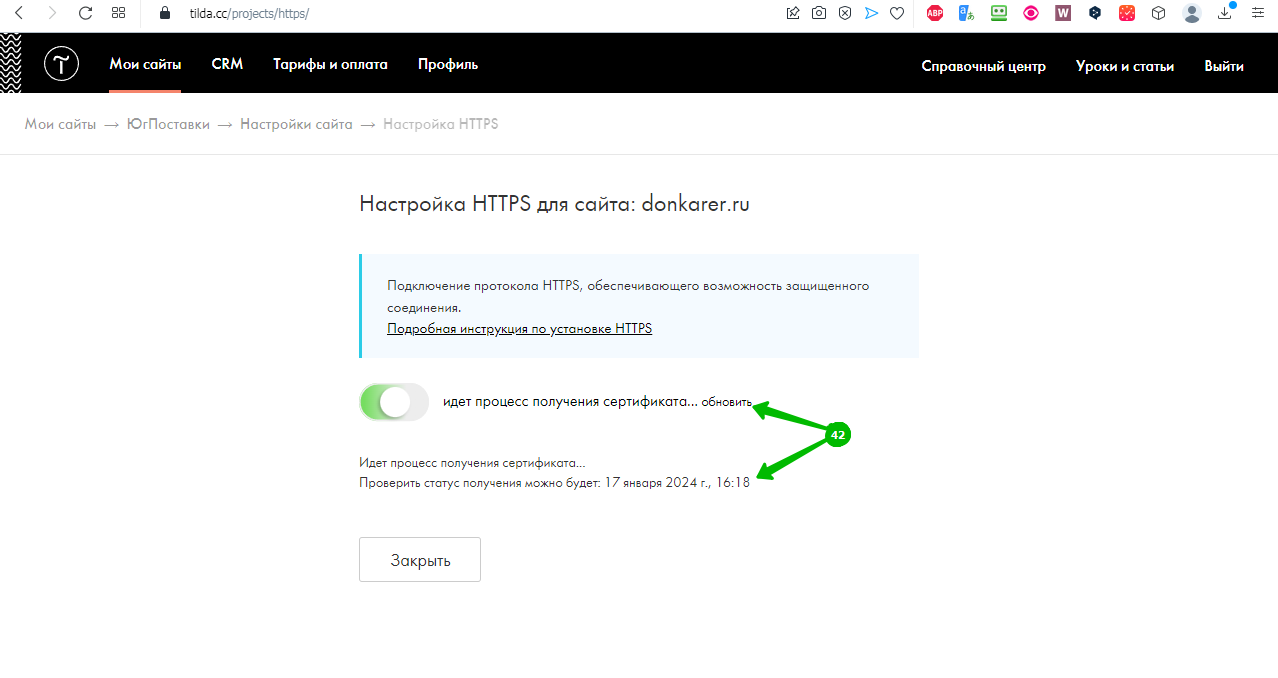Click the blue paper-plane send icon
This screenshot has height=678, width=1278.
(871, 13)
